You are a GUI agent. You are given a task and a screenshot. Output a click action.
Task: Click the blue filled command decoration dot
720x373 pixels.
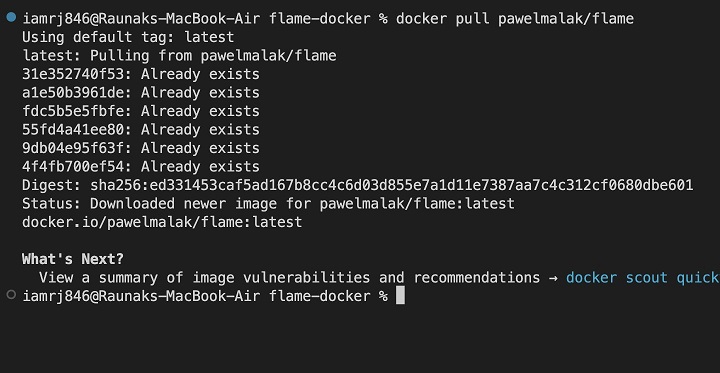[11, 17]
